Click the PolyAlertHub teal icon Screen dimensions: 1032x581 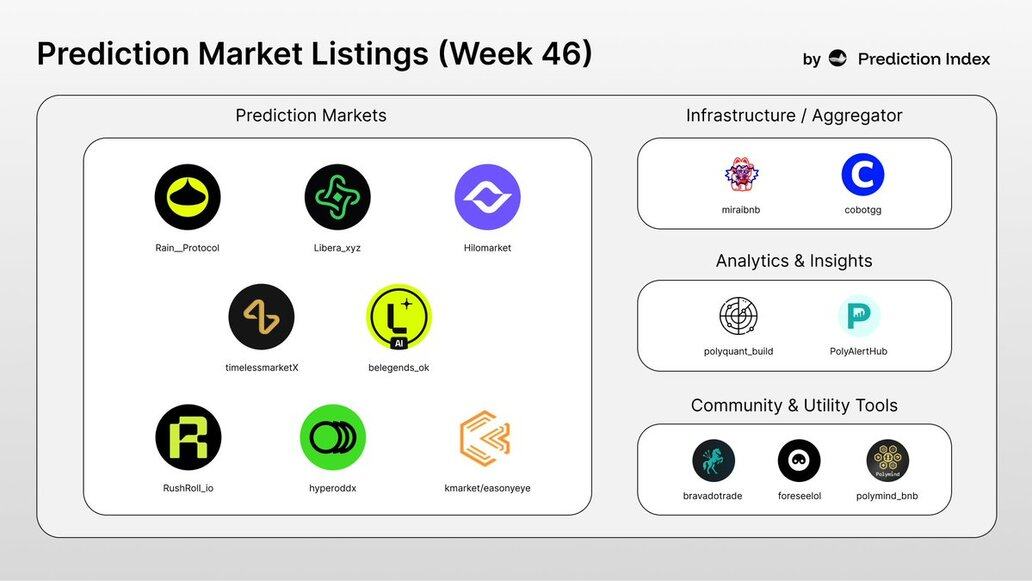pyautogui.click(x=859, y=316)
